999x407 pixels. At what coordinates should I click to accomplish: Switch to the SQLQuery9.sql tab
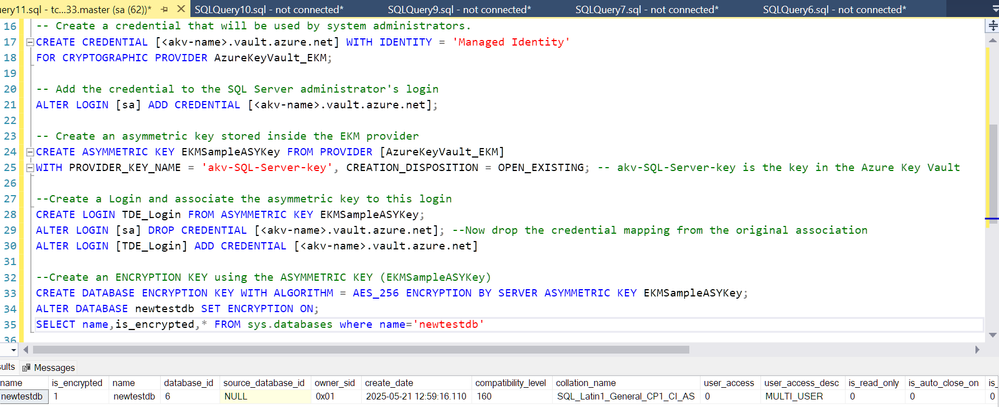[x=459, y=10]
